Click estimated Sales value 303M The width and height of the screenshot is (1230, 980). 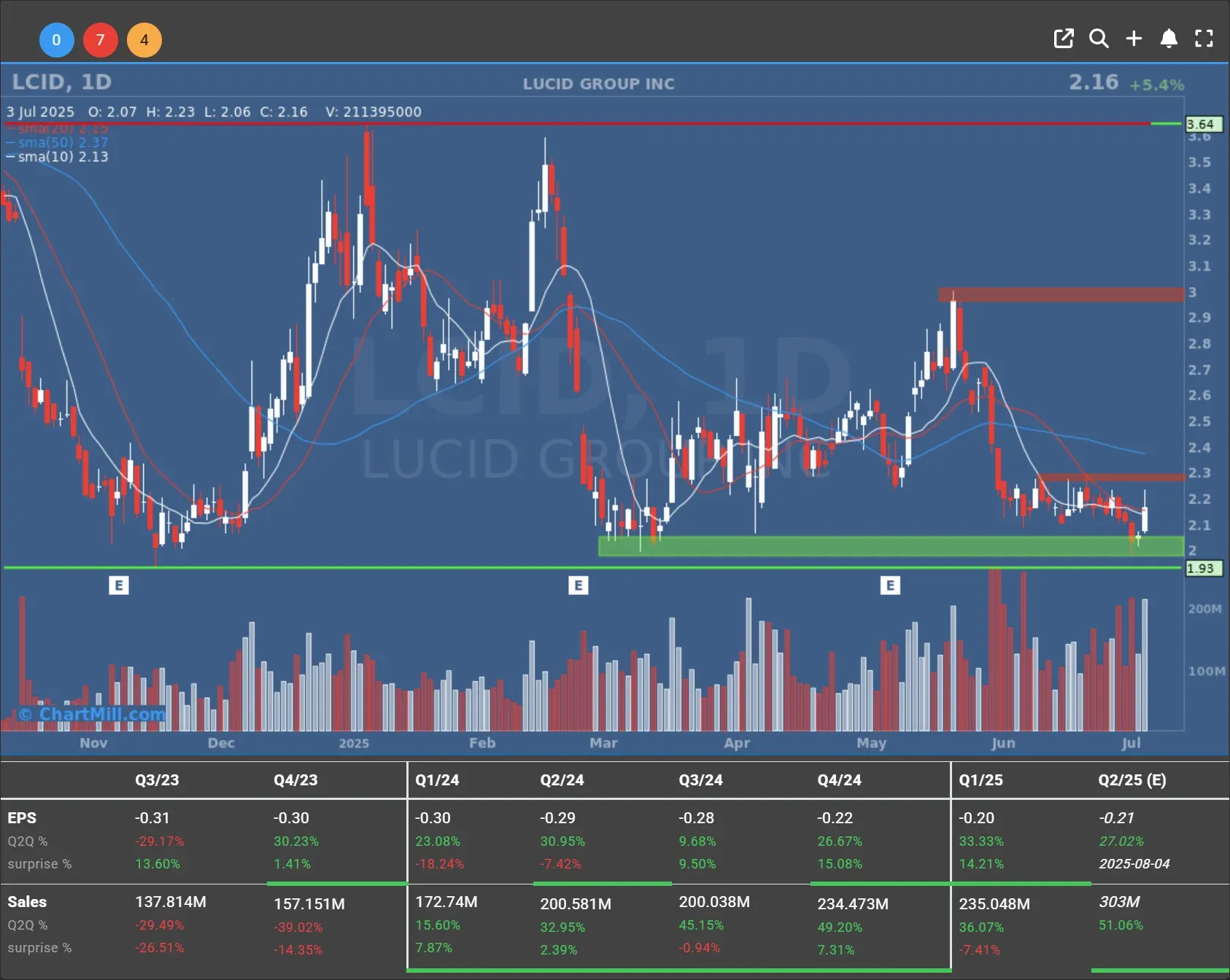pos(1119,902)
